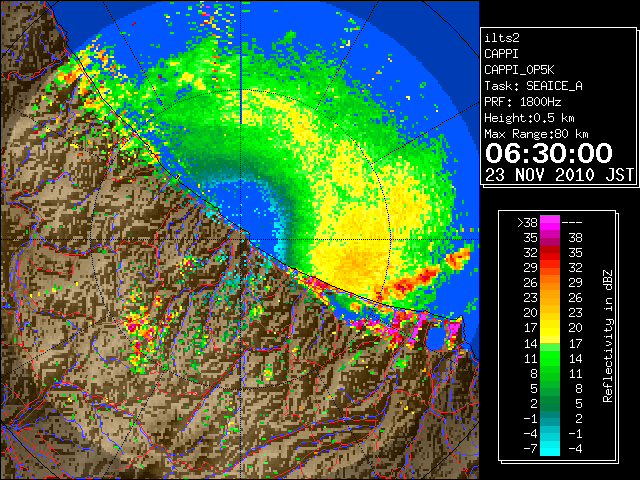
Task: Click the date 23 NOV 2010 JST
Action: [559, 175]
